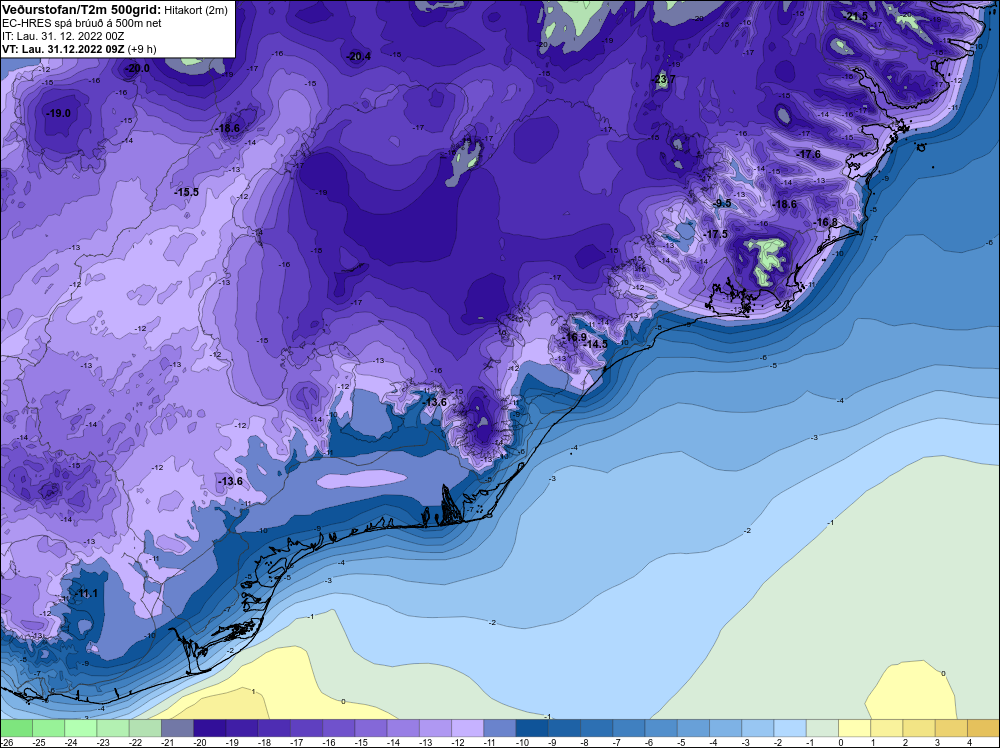Click the light blue legend swatch between -2 and -1
1000x748 pixels.
790,728
